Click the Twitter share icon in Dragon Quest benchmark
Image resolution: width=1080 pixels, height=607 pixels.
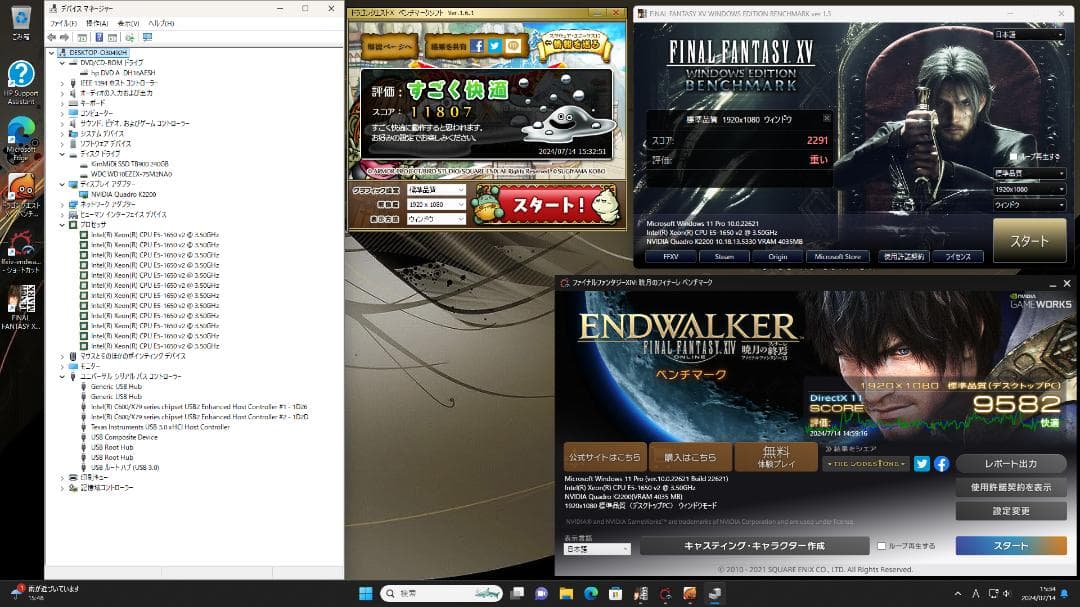point(495,45)
